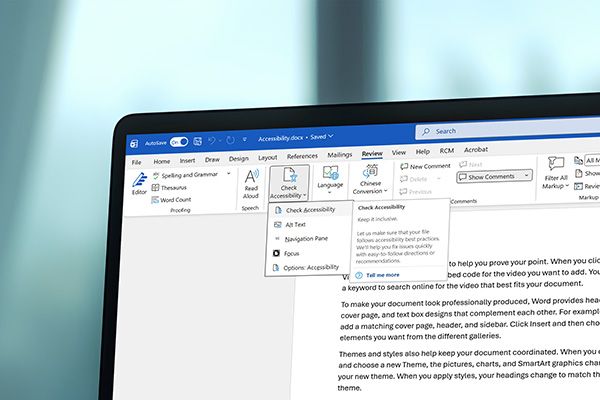Choose Navigation Pane menu entry

tap(306, 239)
